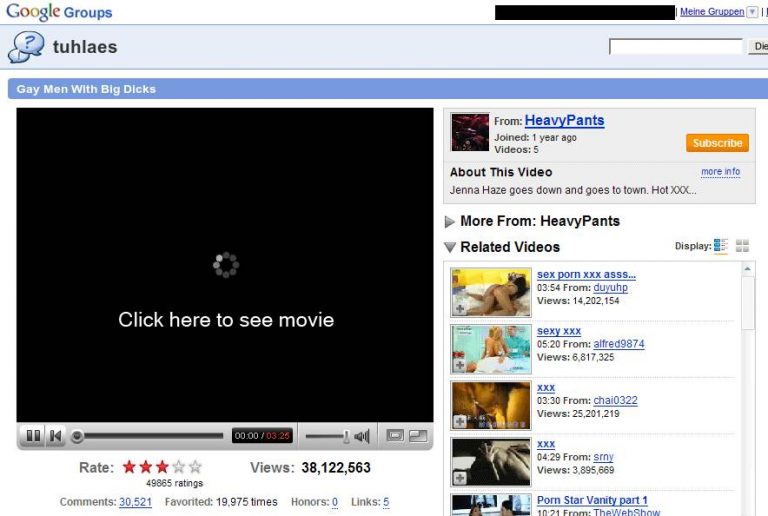The image size is (768, 516).
Task: Open the Google Groups logo link
Action: coord(59,11)
